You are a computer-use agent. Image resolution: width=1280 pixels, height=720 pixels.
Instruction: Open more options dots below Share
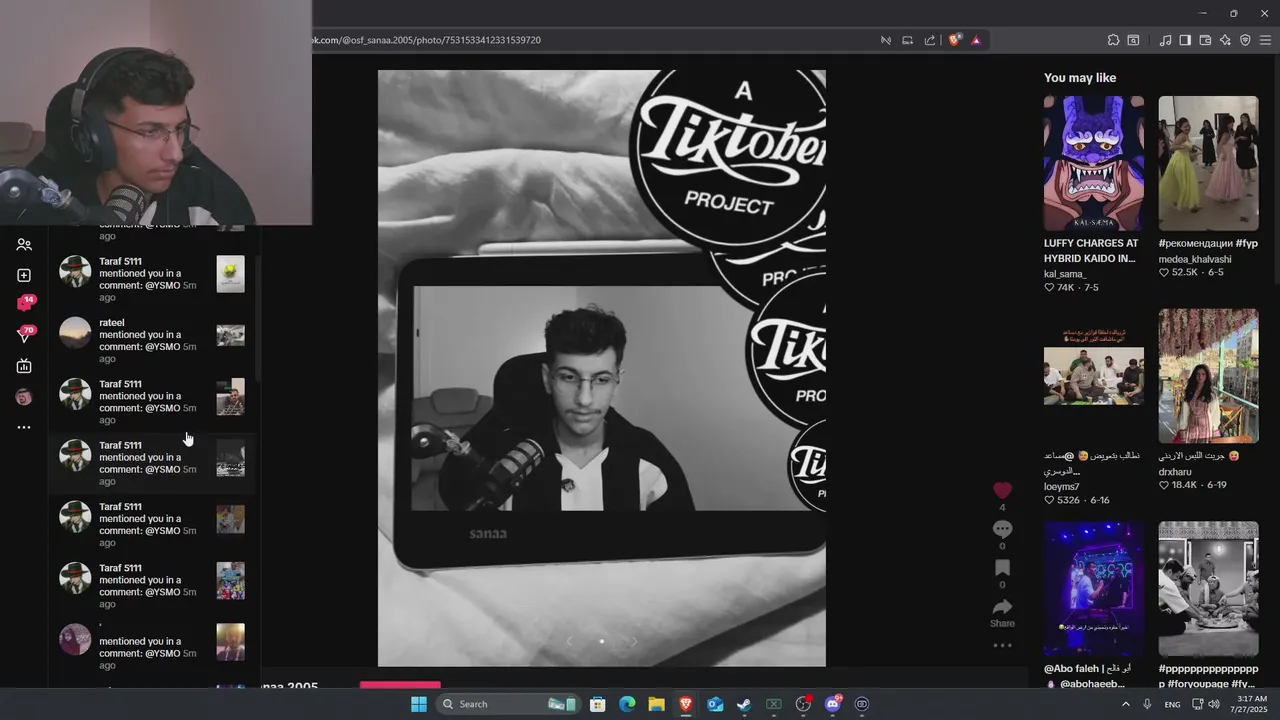coord(1002,646)
